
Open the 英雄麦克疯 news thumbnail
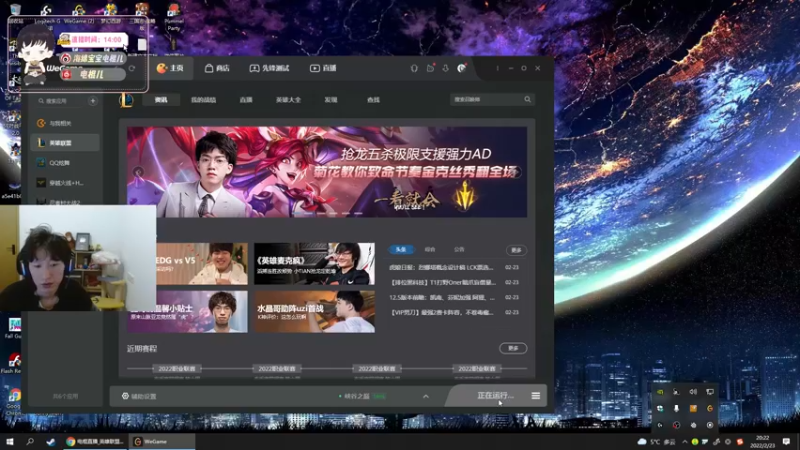(x=314, y=264)
